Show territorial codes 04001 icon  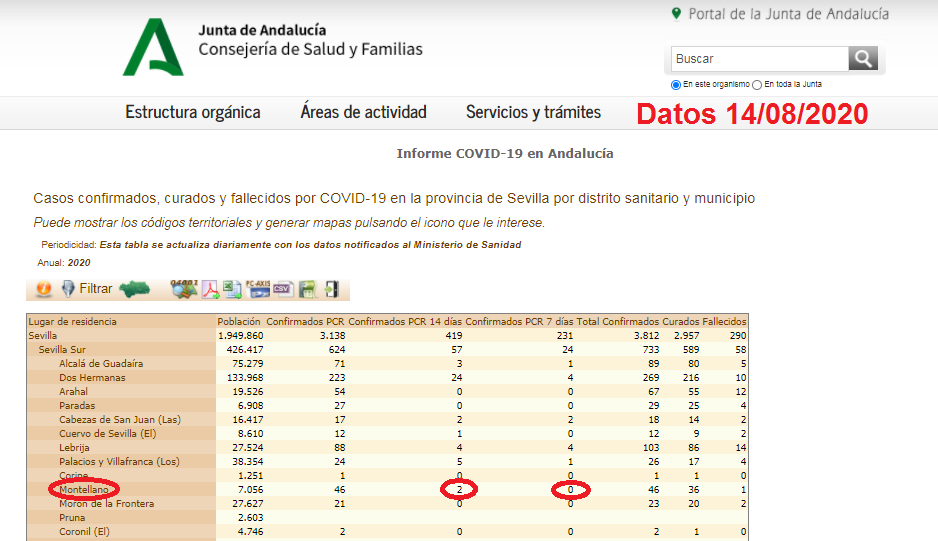[185, 289]
